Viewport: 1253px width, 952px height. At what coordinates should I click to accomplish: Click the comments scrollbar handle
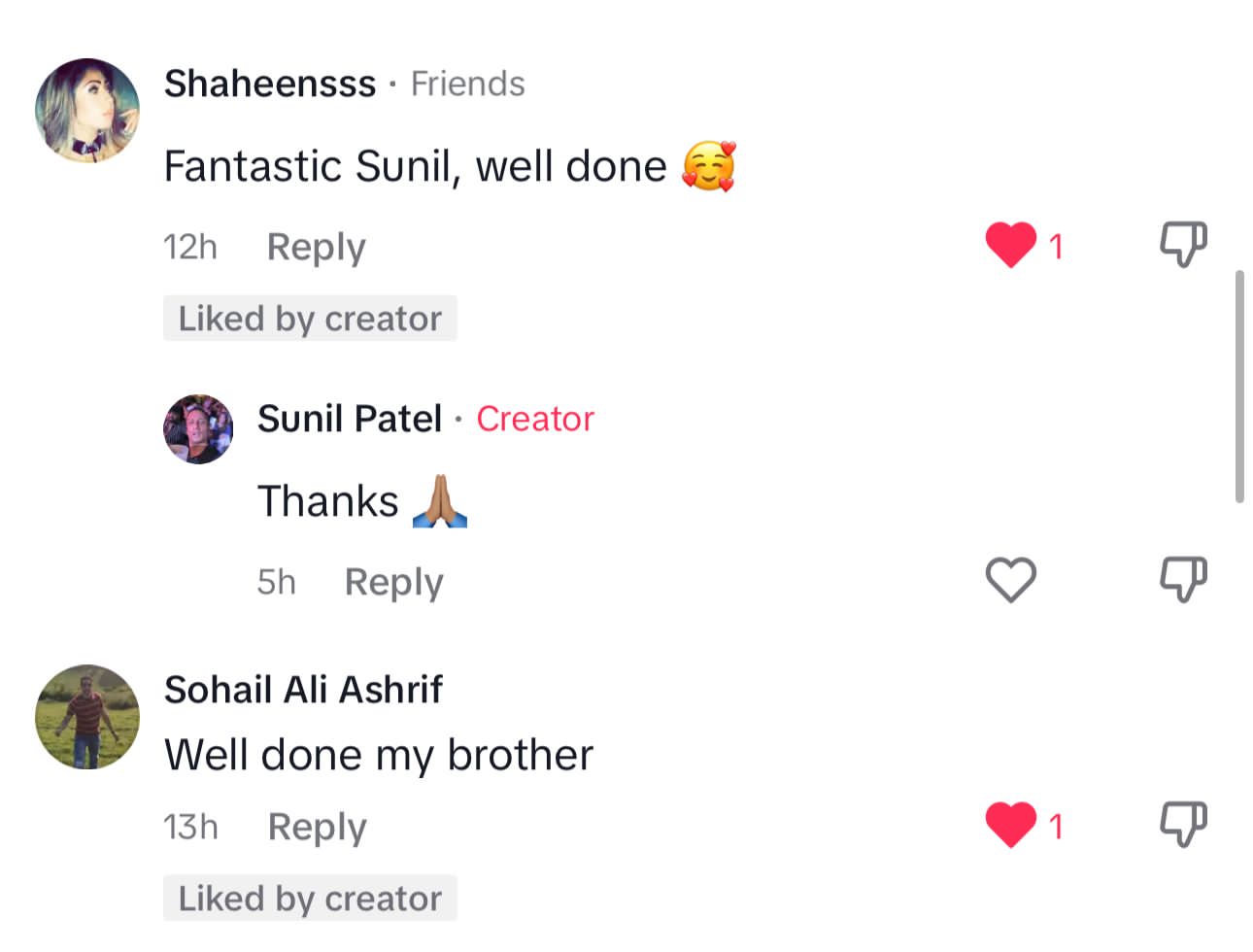1238,387
